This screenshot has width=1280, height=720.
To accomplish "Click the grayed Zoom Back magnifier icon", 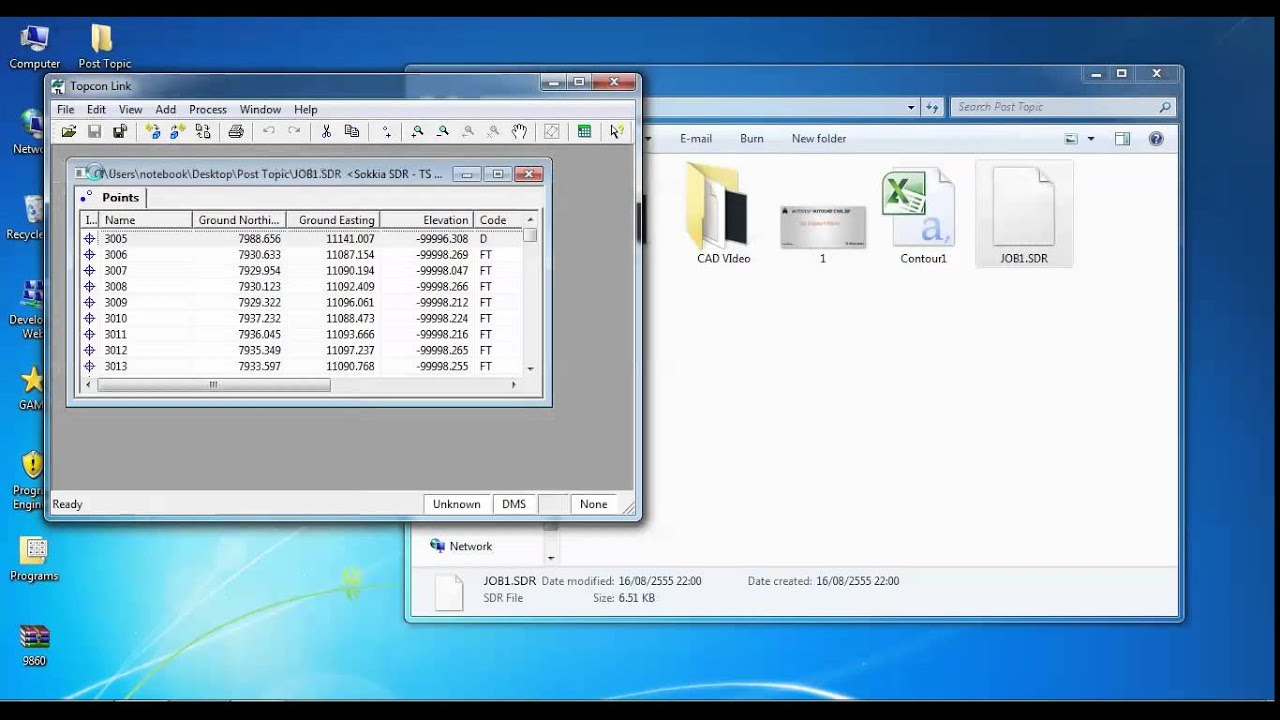I will pyautogui.click(x=468, y=131).
